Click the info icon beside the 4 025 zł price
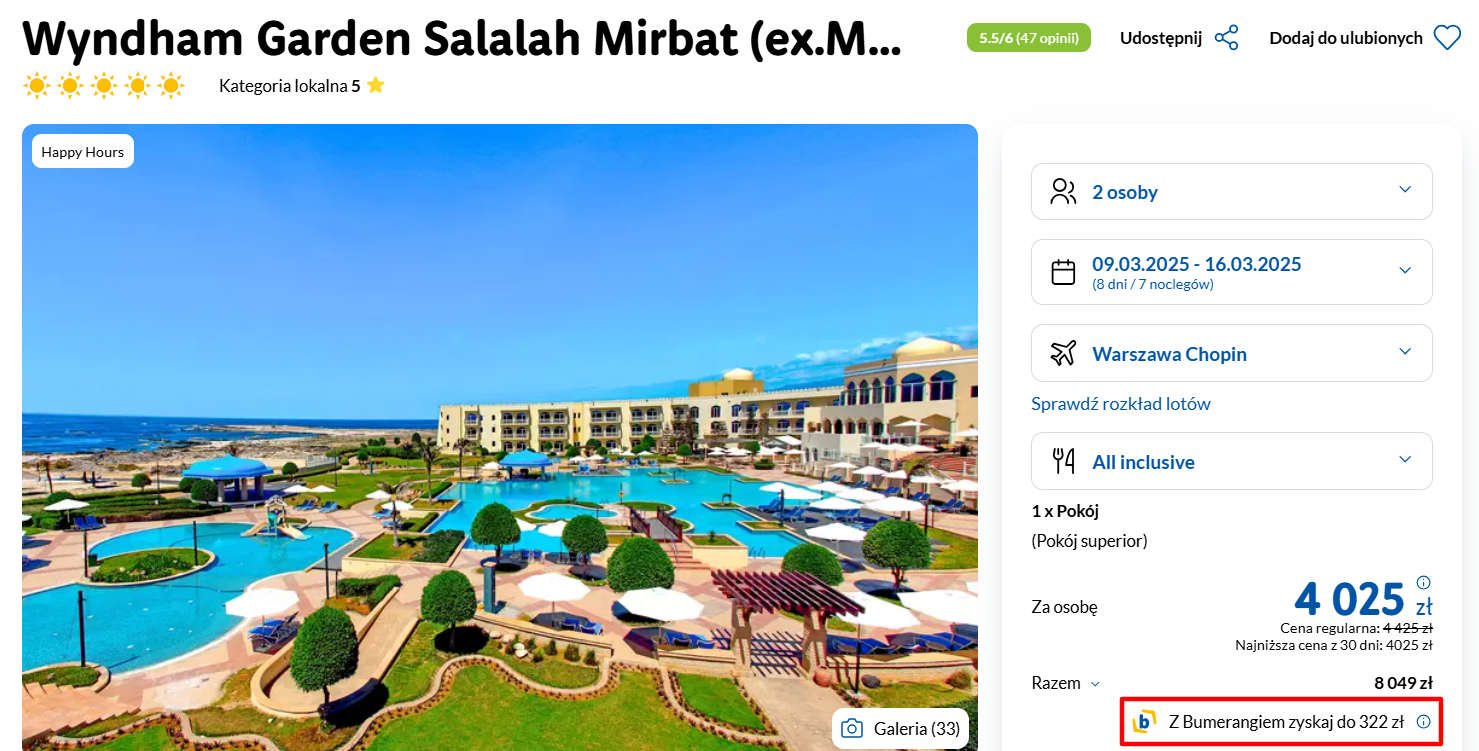Image resolution: width=1479 pixels, height=751 pixels. [1424, 582]
